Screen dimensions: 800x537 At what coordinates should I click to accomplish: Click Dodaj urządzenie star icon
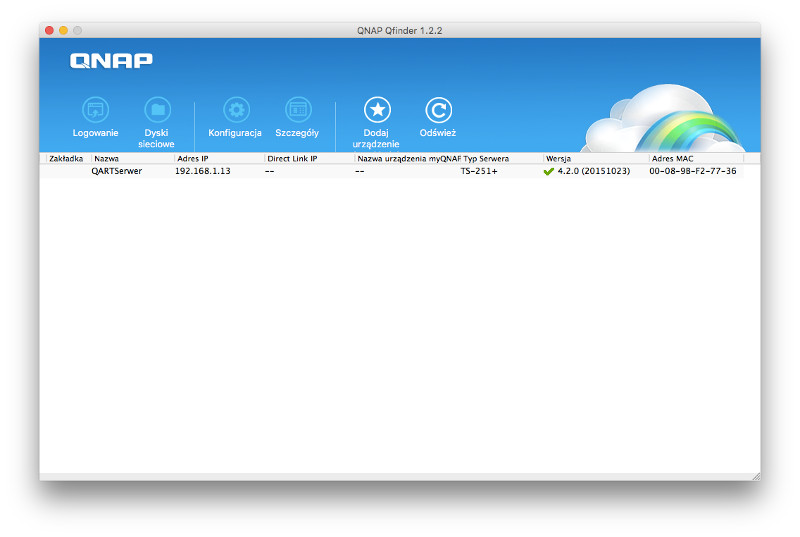[x=377, y=110]
